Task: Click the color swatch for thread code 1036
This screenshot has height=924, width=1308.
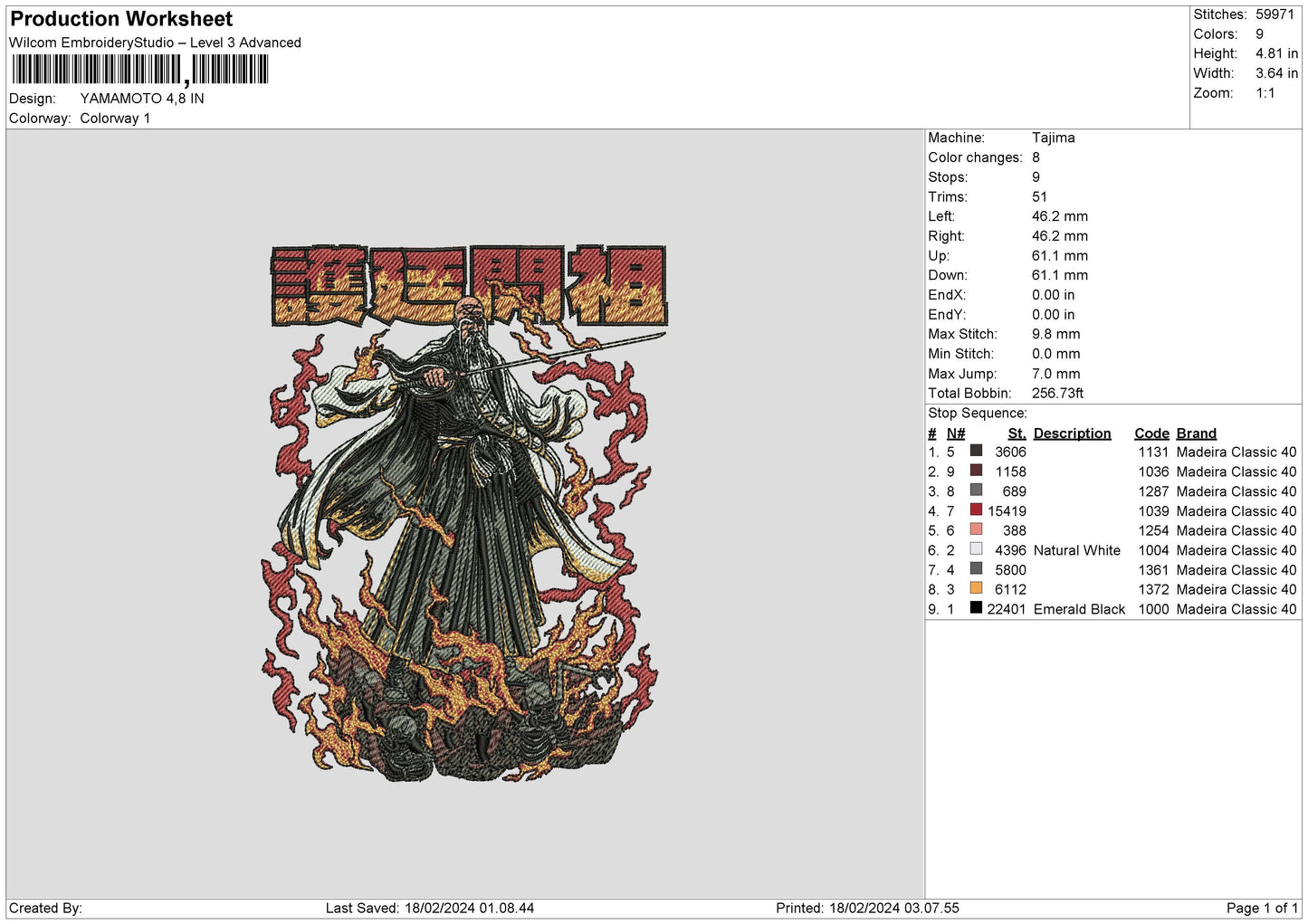Action: click(976, 471)
